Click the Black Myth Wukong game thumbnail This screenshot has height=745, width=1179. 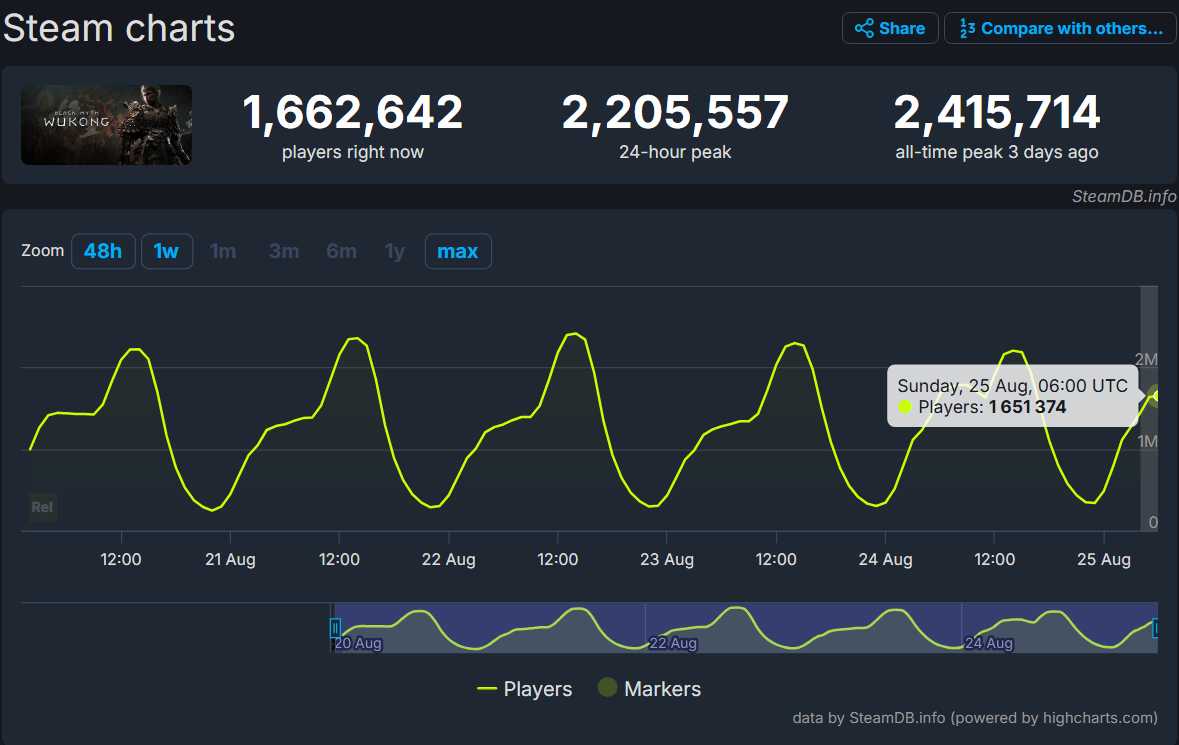(x=106, y=125)
